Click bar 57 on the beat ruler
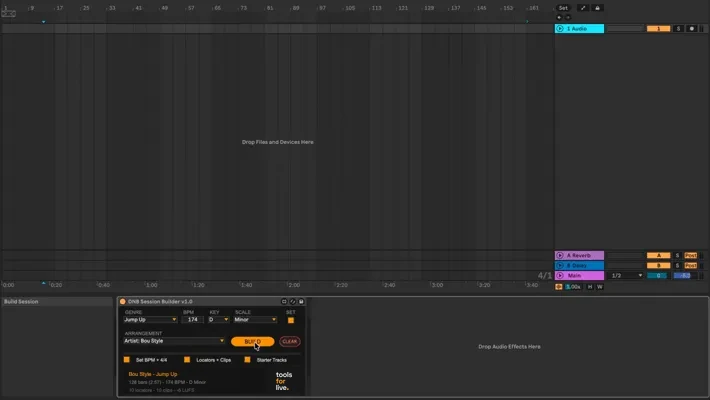 click(191, 8)
